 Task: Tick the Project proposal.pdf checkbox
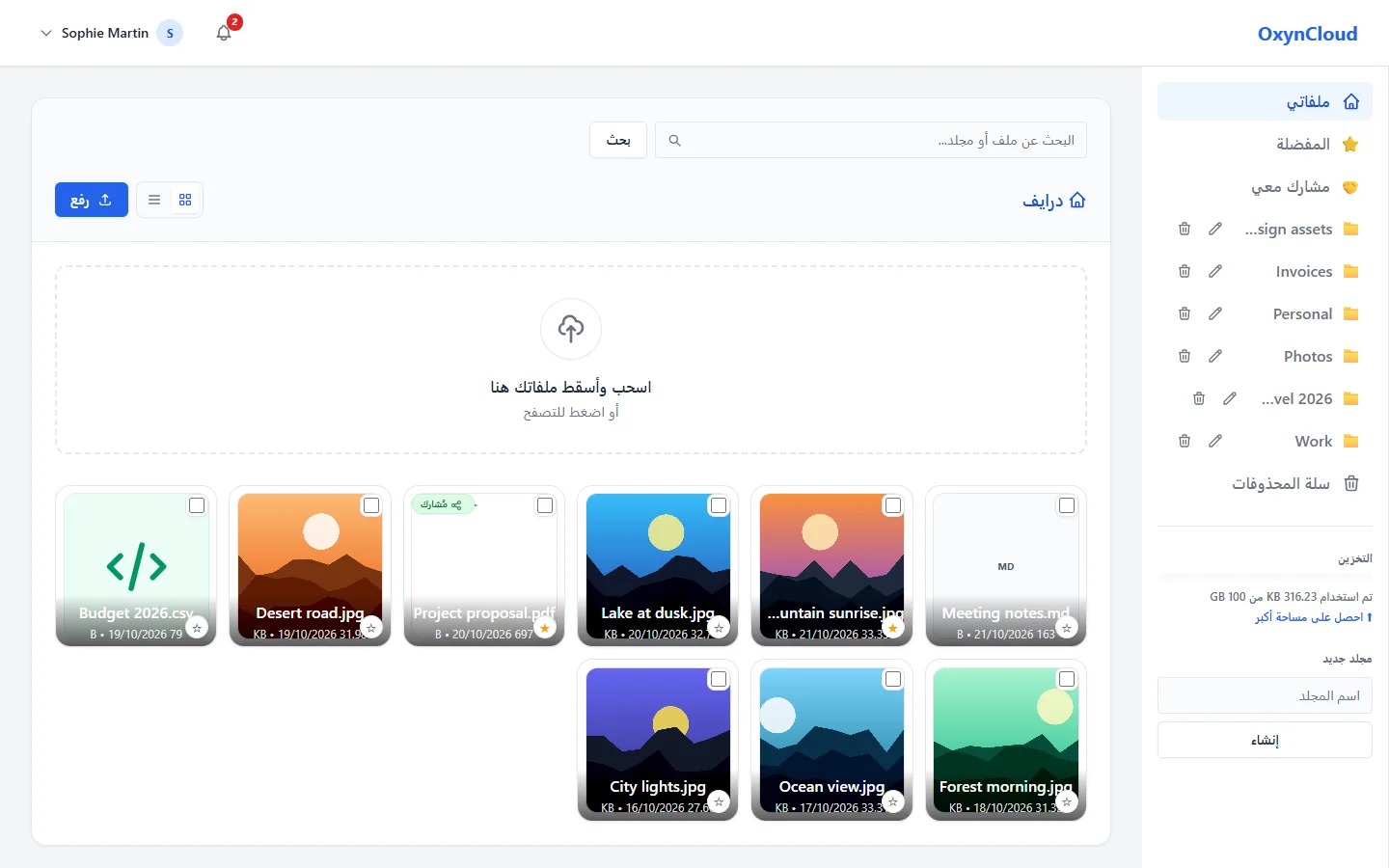pos(545,505)
